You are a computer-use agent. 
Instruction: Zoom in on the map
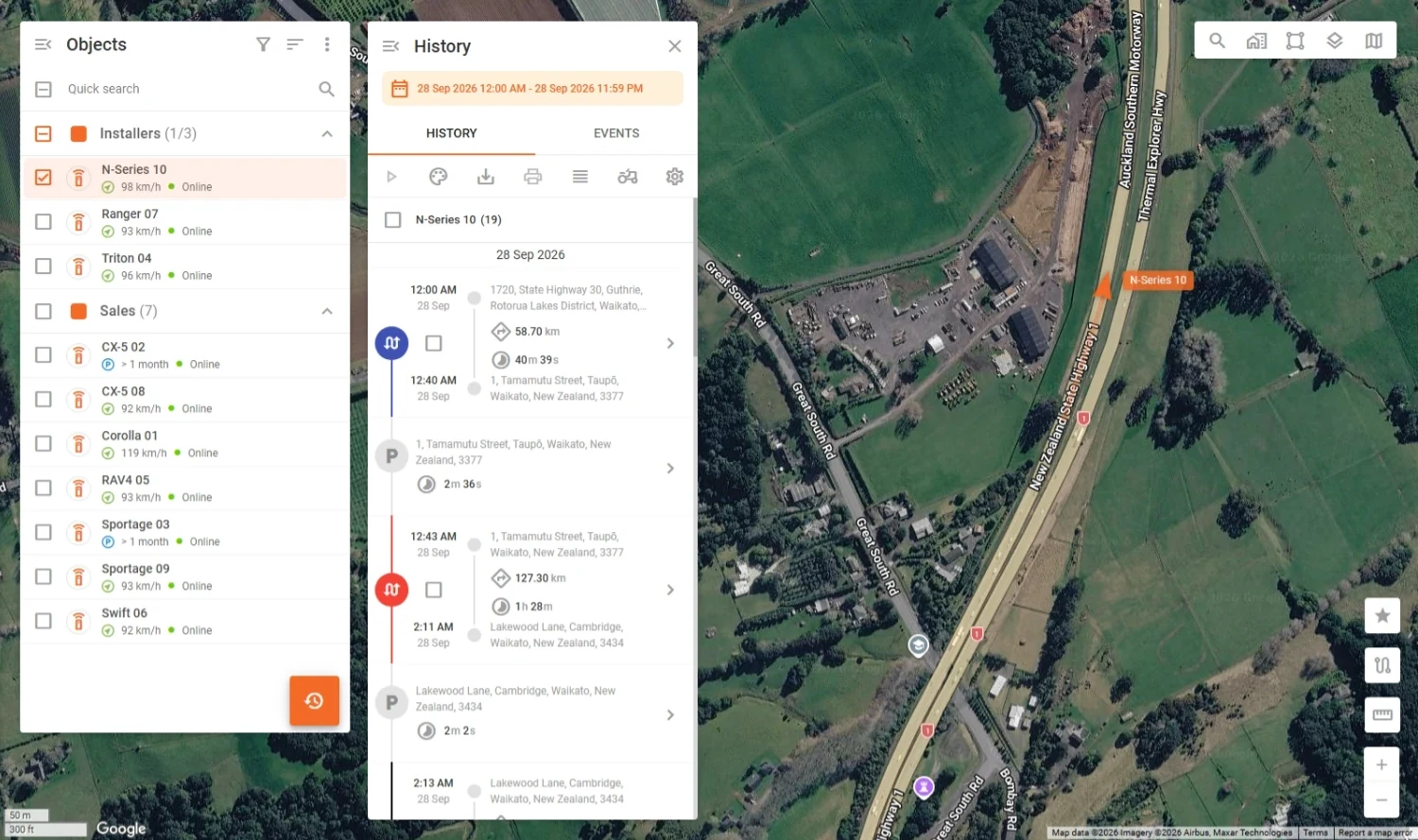coord(1382,764)
